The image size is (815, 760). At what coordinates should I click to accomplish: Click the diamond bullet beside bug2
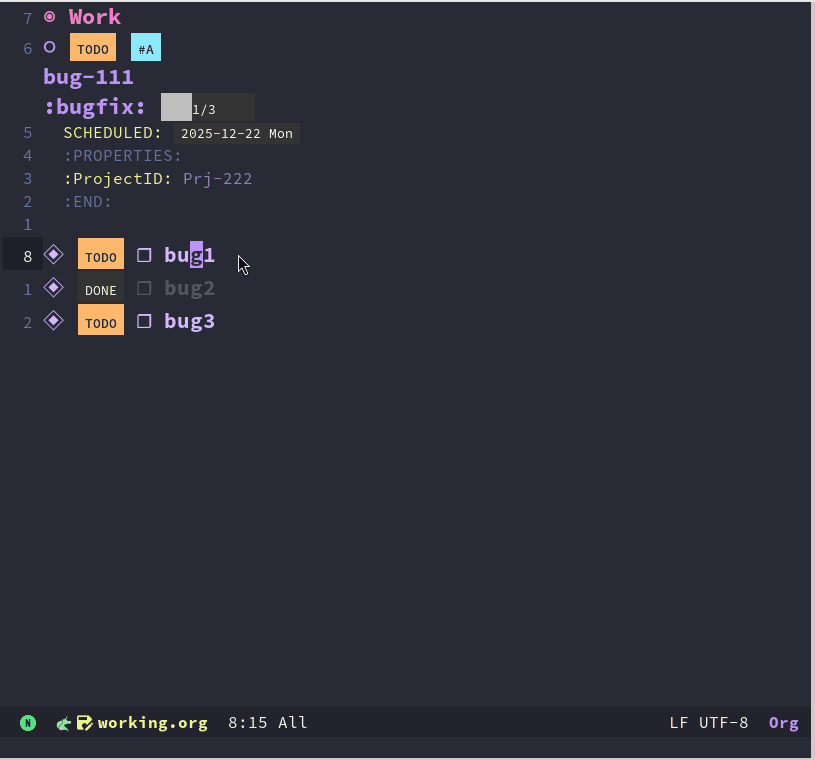pyautogui.click(x=54, y=288)
